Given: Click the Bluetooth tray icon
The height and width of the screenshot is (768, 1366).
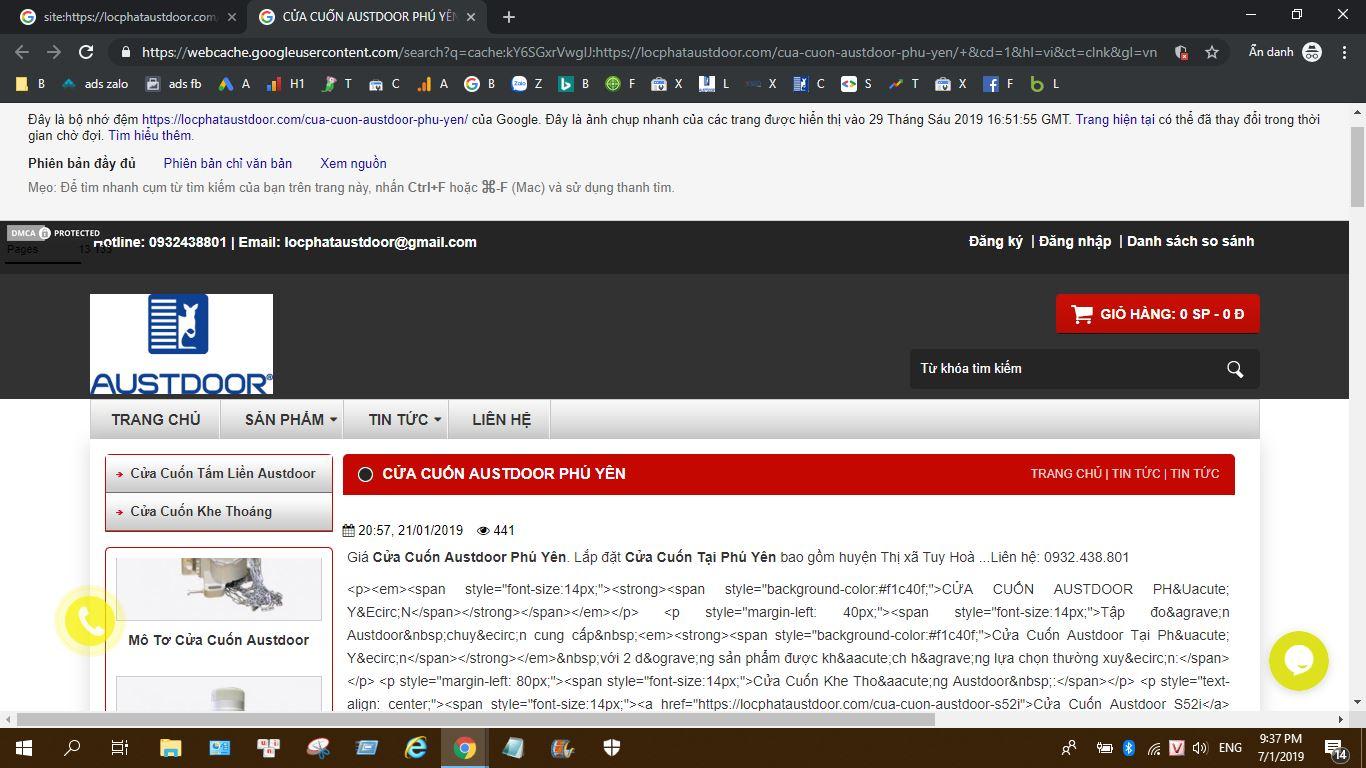Looking at the screenshot, I should click(1128, 747).
